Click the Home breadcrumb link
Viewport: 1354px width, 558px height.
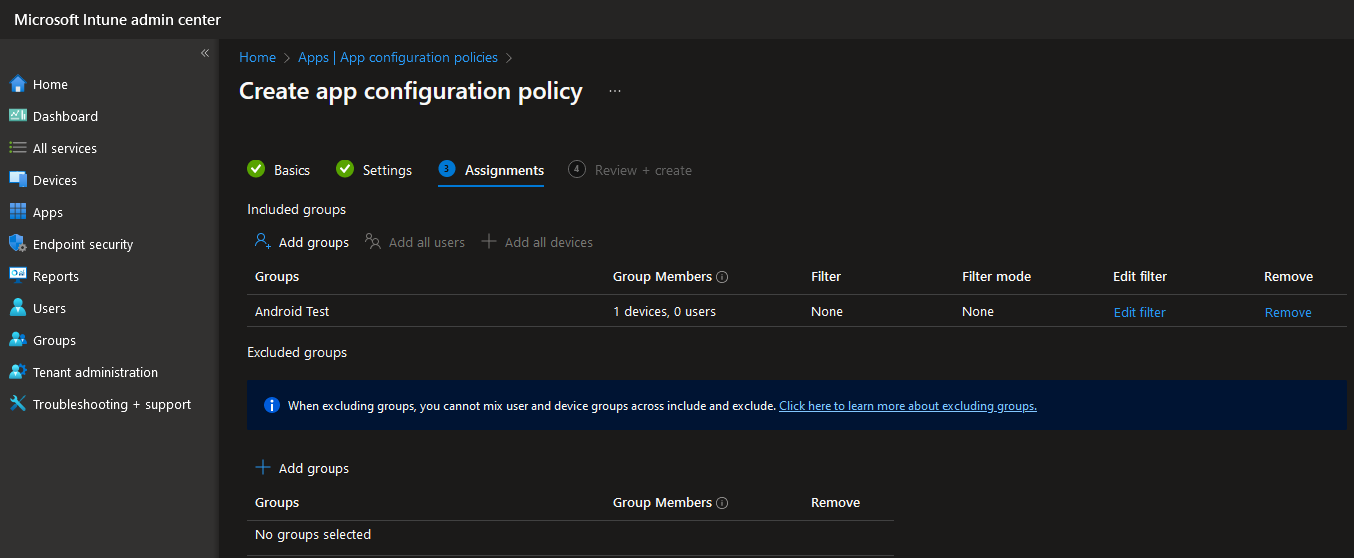[257, 57]
